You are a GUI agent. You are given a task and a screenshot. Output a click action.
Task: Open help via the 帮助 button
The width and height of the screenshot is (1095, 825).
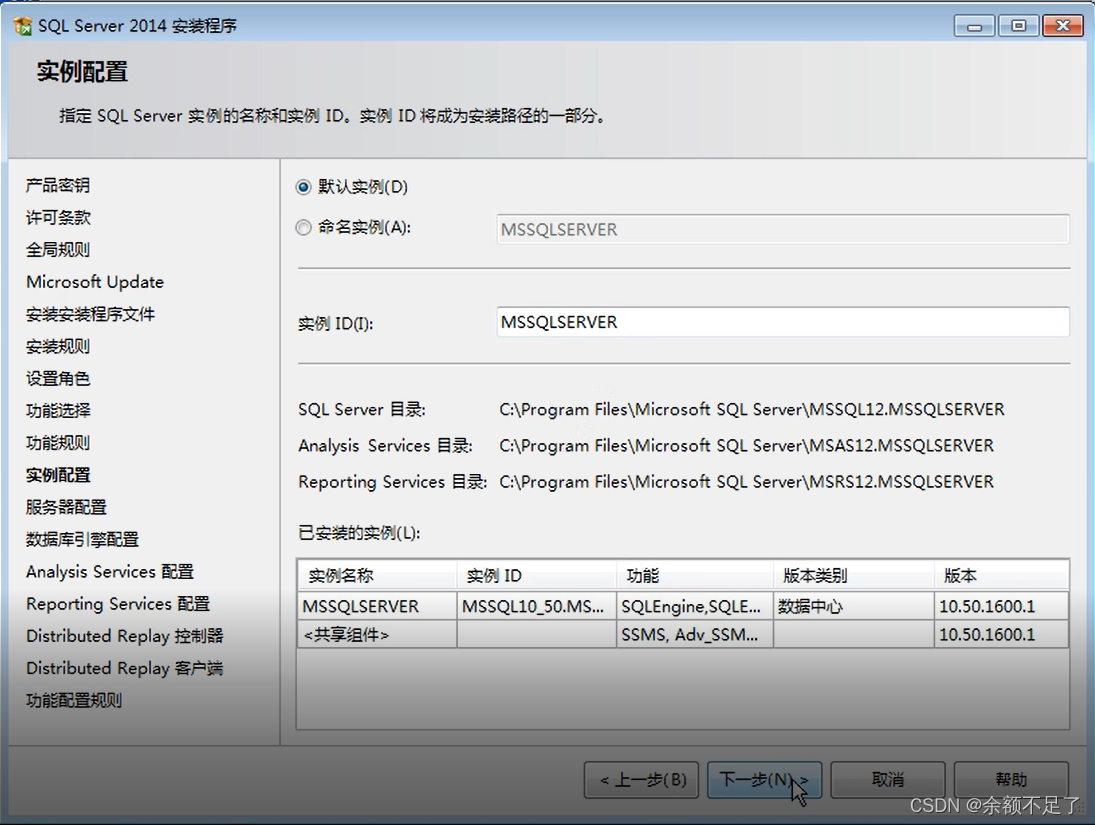point(1012,779)
